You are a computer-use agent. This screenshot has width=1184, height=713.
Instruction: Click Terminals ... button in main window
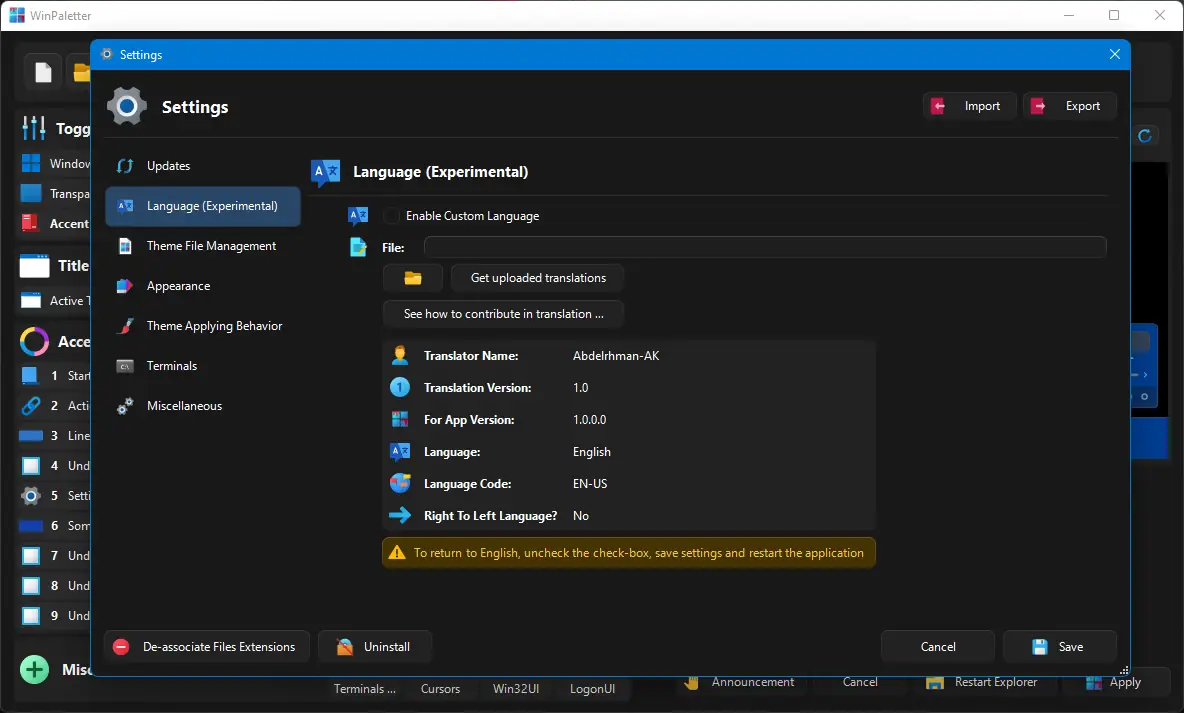pyautogui.click(x=365, y=689)
